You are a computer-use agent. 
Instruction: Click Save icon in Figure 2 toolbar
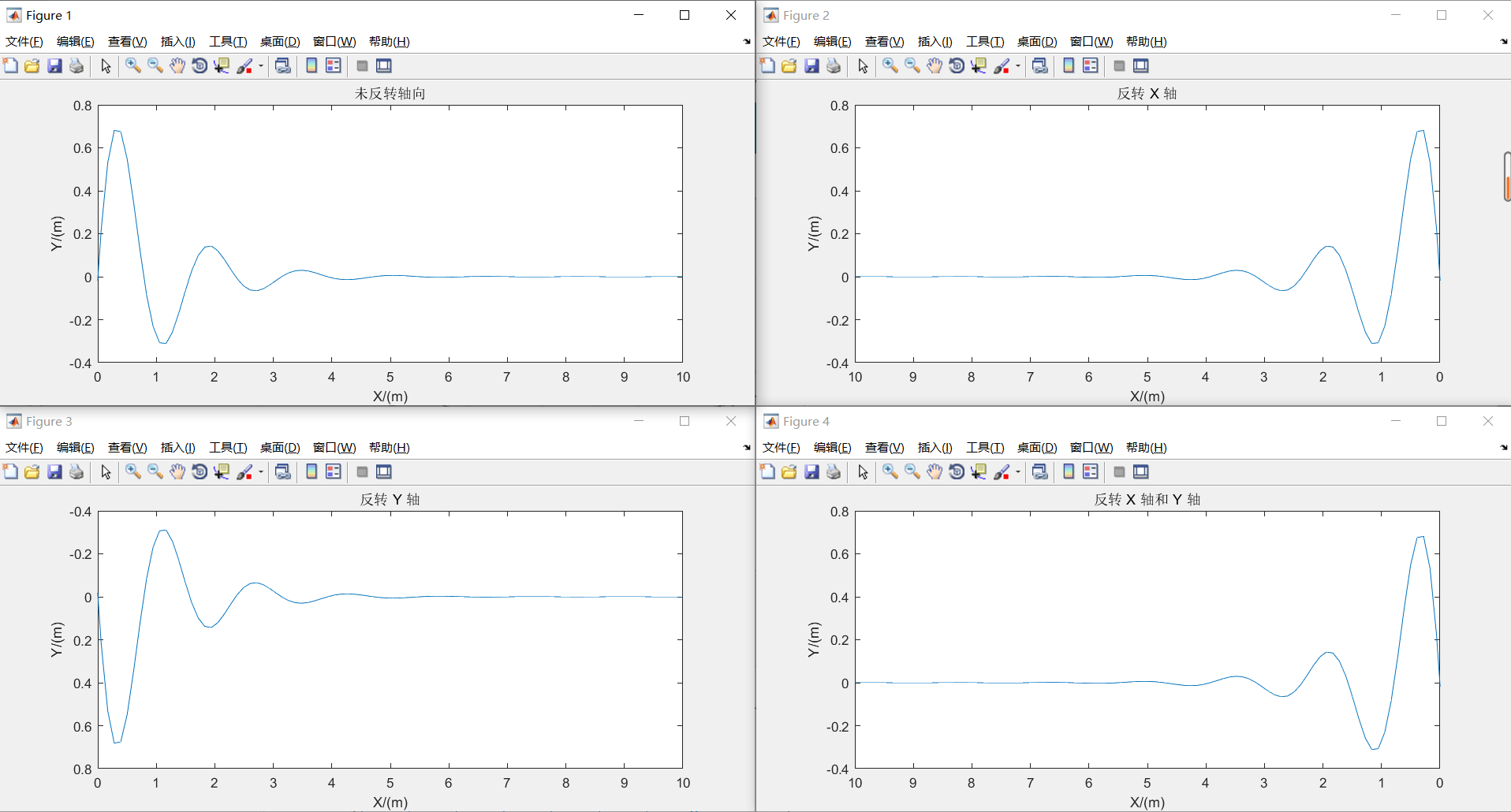click(811, 65)
